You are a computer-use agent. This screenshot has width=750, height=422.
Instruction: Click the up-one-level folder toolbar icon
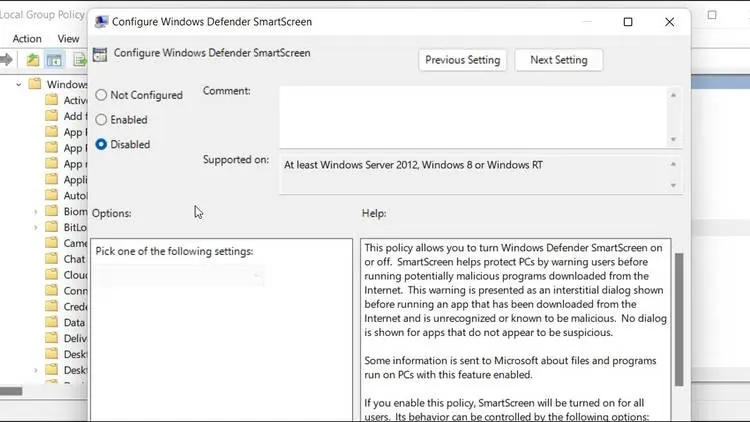tap(33, 60)
